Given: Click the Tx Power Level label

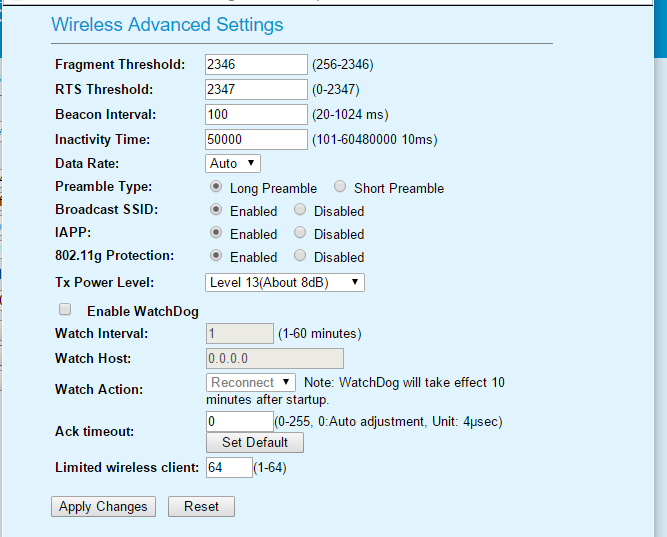Looking at the screenshot, I should click(105, 283).
